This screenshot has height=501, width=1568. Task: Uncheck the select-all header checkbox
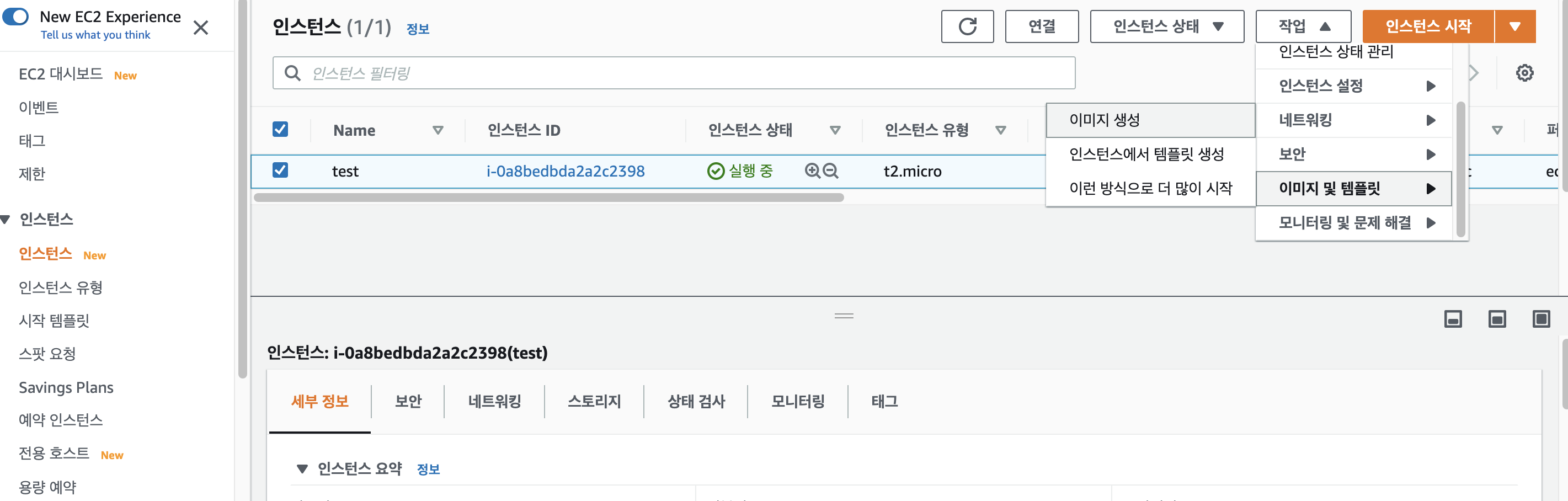280,129
